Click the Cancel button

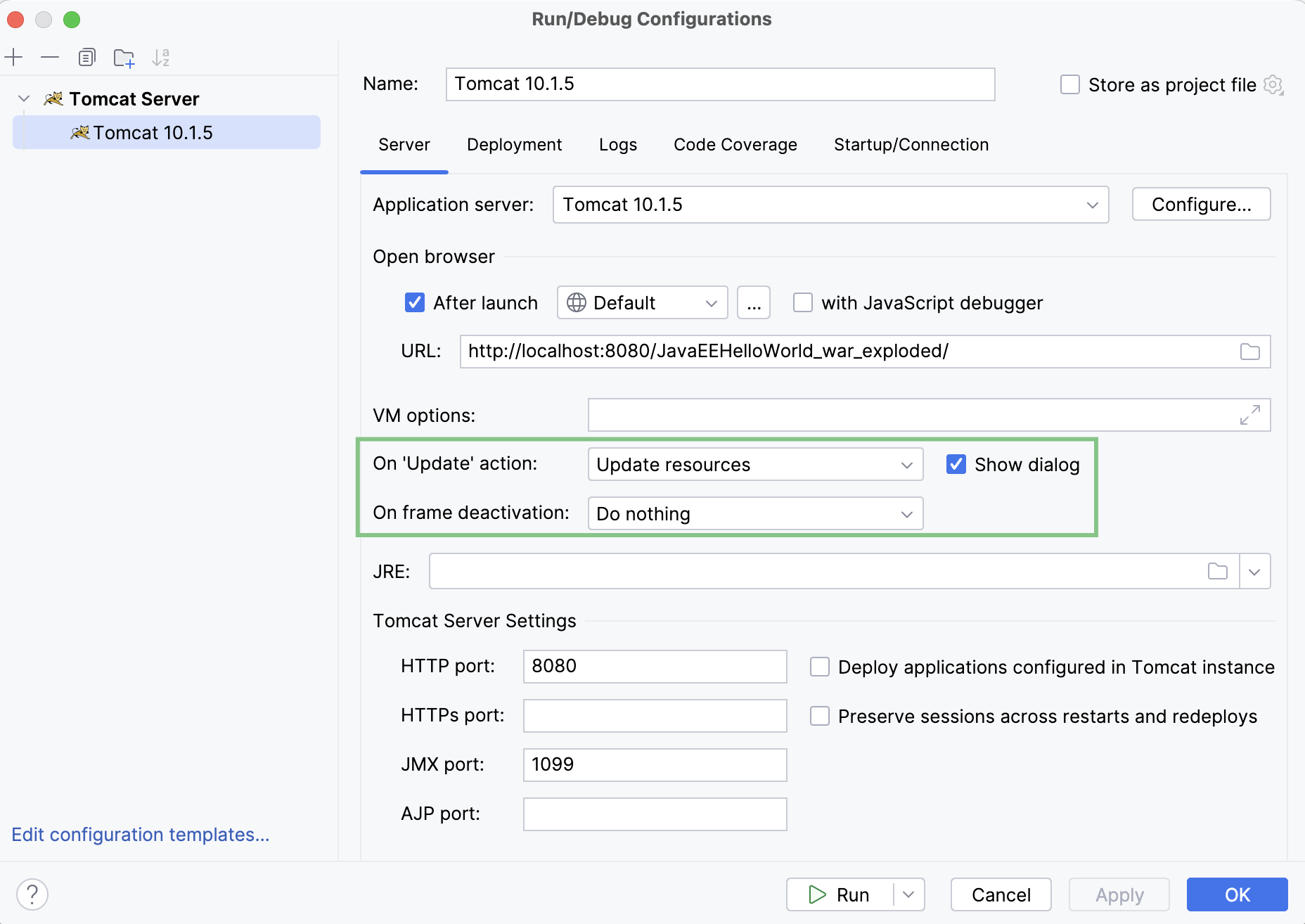[x=1001, y=894]
